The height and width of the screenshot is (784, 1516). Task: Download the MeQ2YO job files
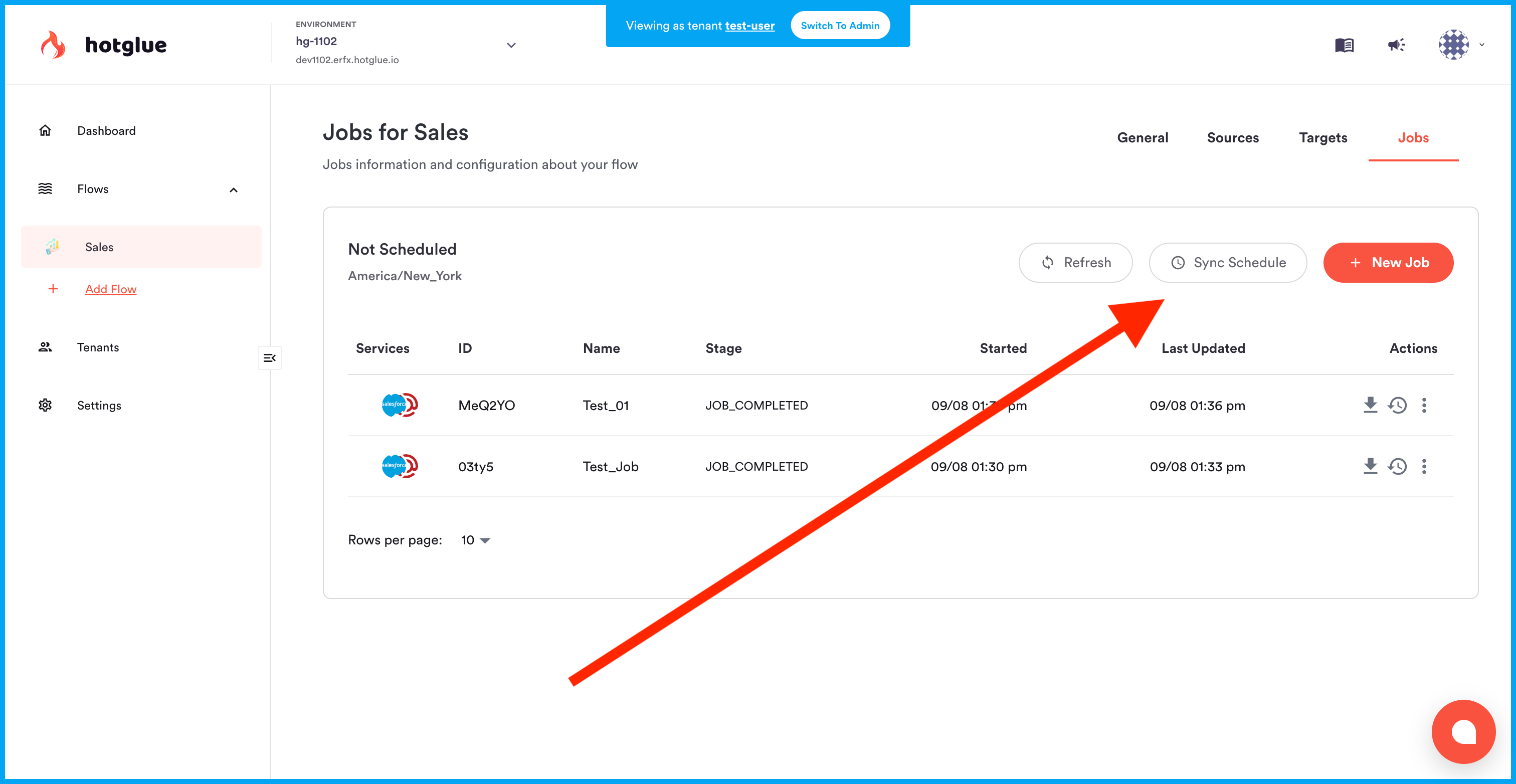tap(1370, 405)
